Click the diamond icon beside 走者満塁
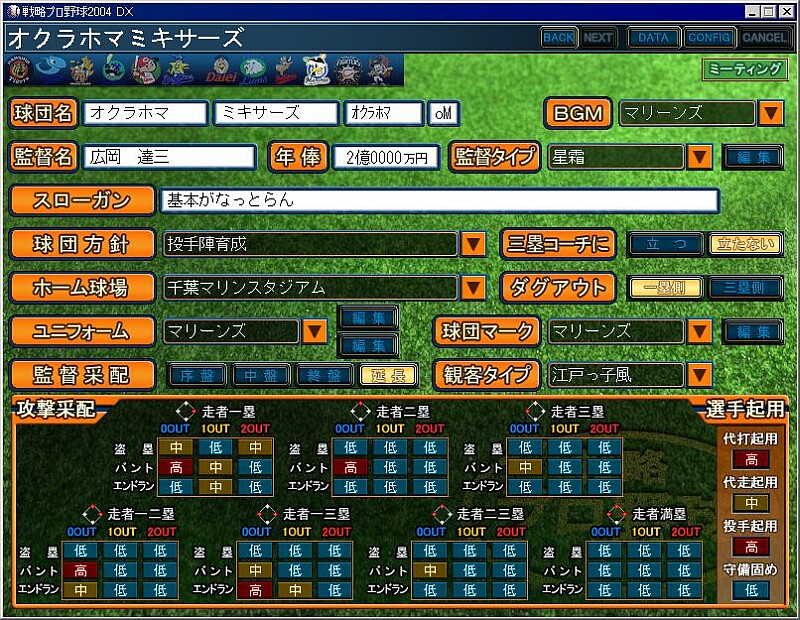 [x=616, y=514]
